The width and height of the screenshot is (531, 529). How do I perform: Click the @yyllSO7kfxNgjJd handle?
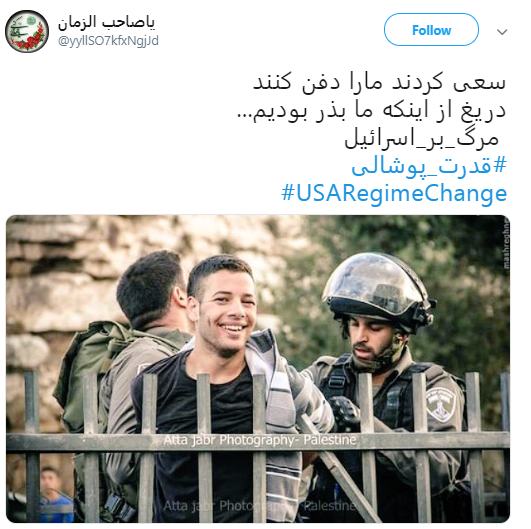point(108,41)
